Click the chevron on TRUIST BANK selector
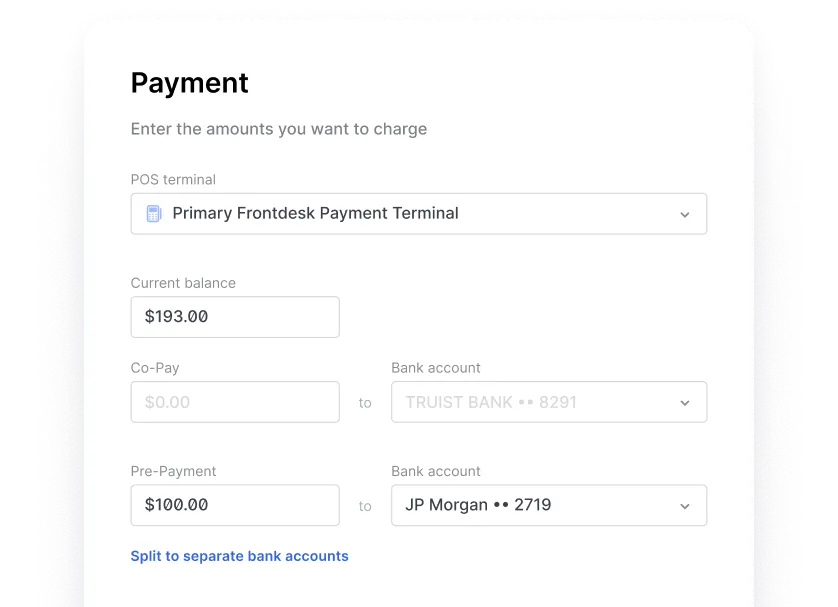This screenshot has height=607, width=838. click(685, 403)
